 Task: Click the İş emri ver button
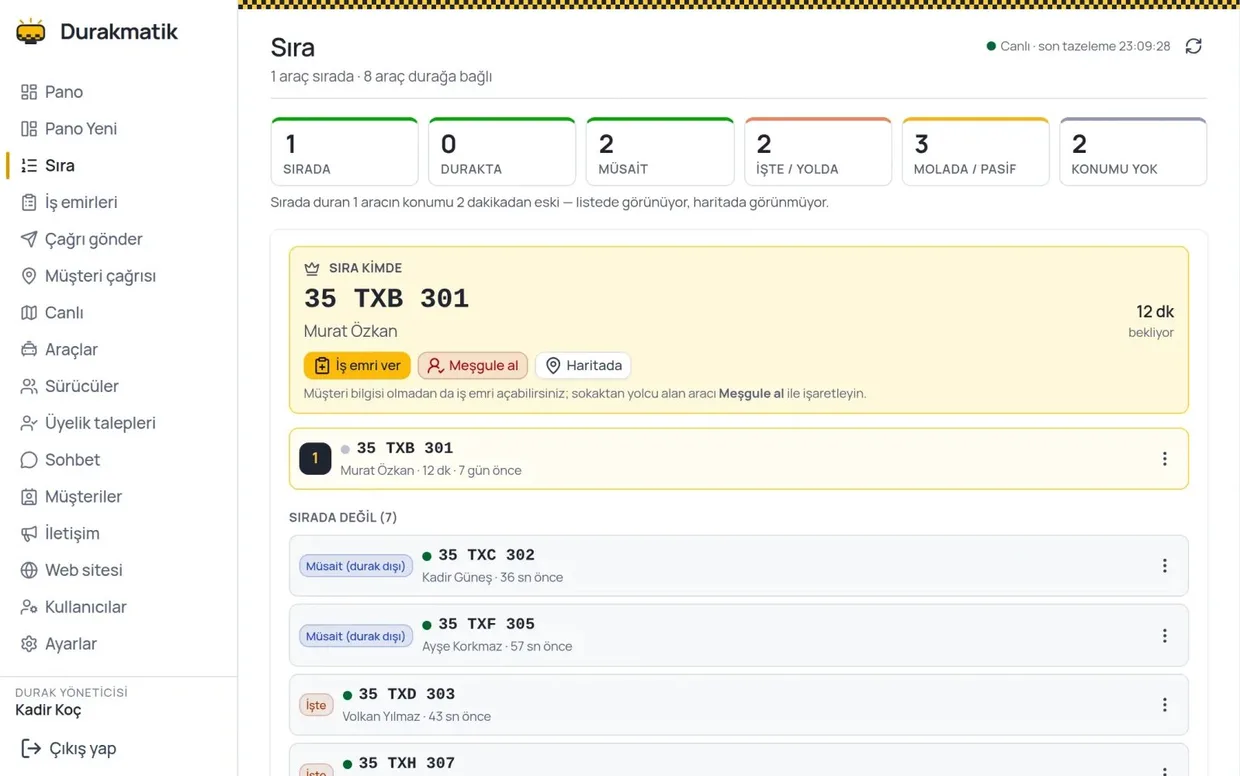coord(357,366)
